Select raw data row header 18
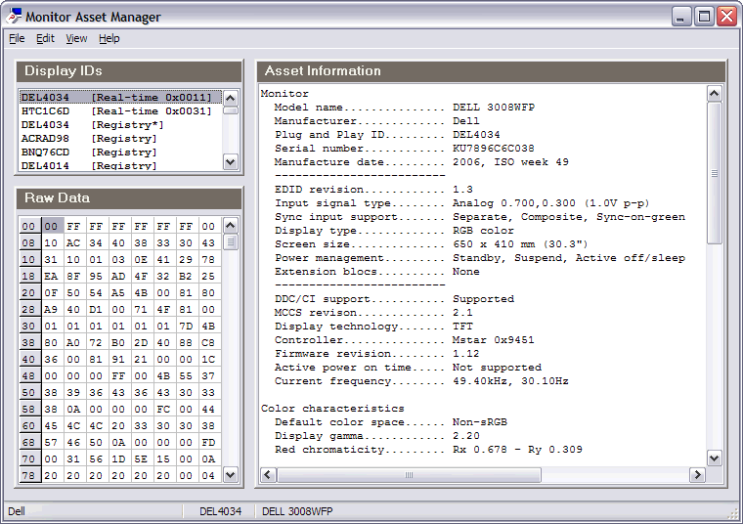 (x=29, y=276)
